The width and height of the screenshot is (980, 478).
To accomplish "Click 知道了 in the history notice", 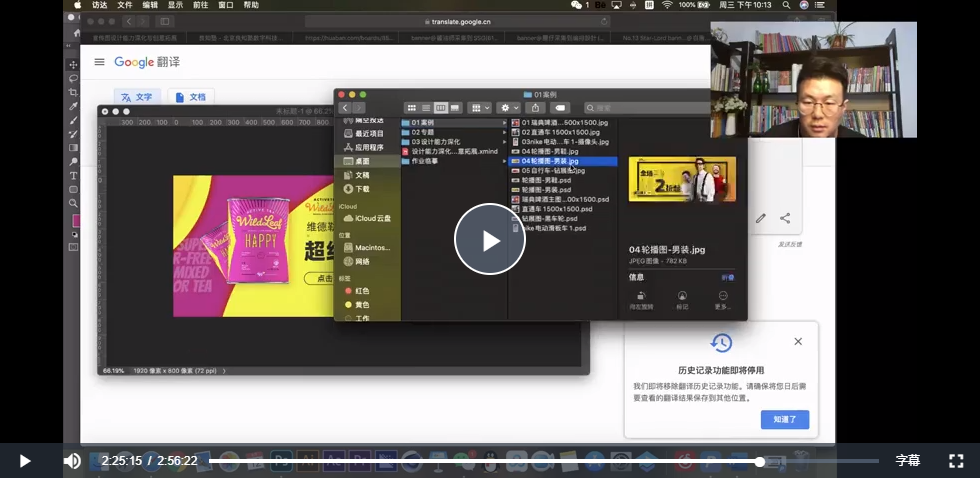I will click(785, 419).
